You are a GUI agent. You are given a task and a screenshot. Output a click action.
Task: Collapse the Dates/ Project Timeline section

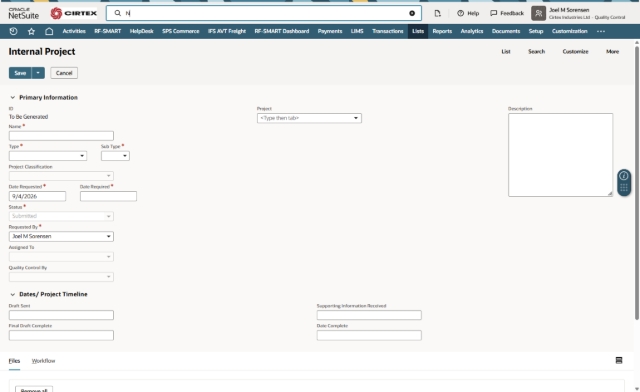coord(12,294)
